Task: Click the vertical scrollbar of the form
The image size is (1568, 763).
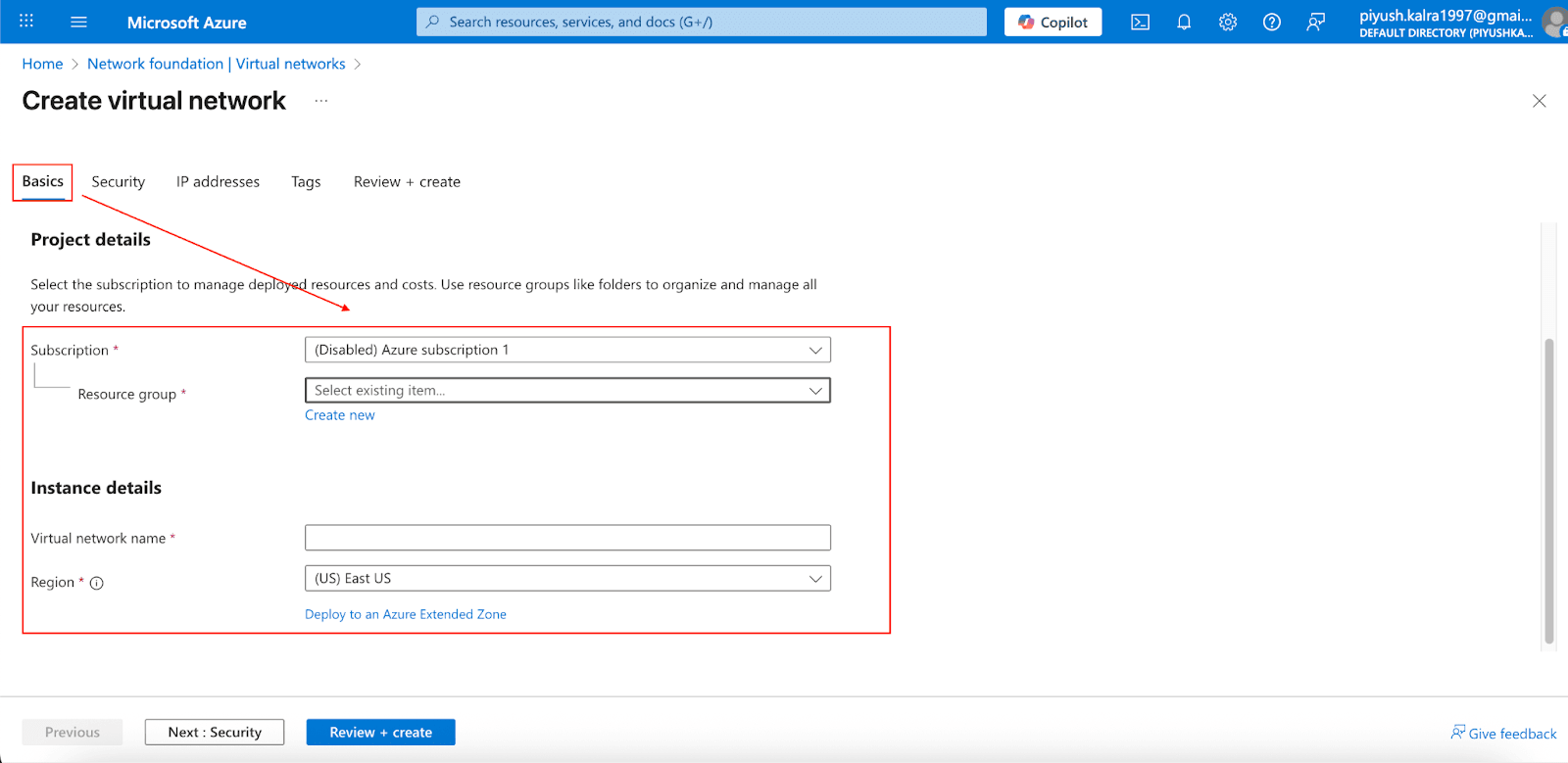Action: (x=1549, y=490)
